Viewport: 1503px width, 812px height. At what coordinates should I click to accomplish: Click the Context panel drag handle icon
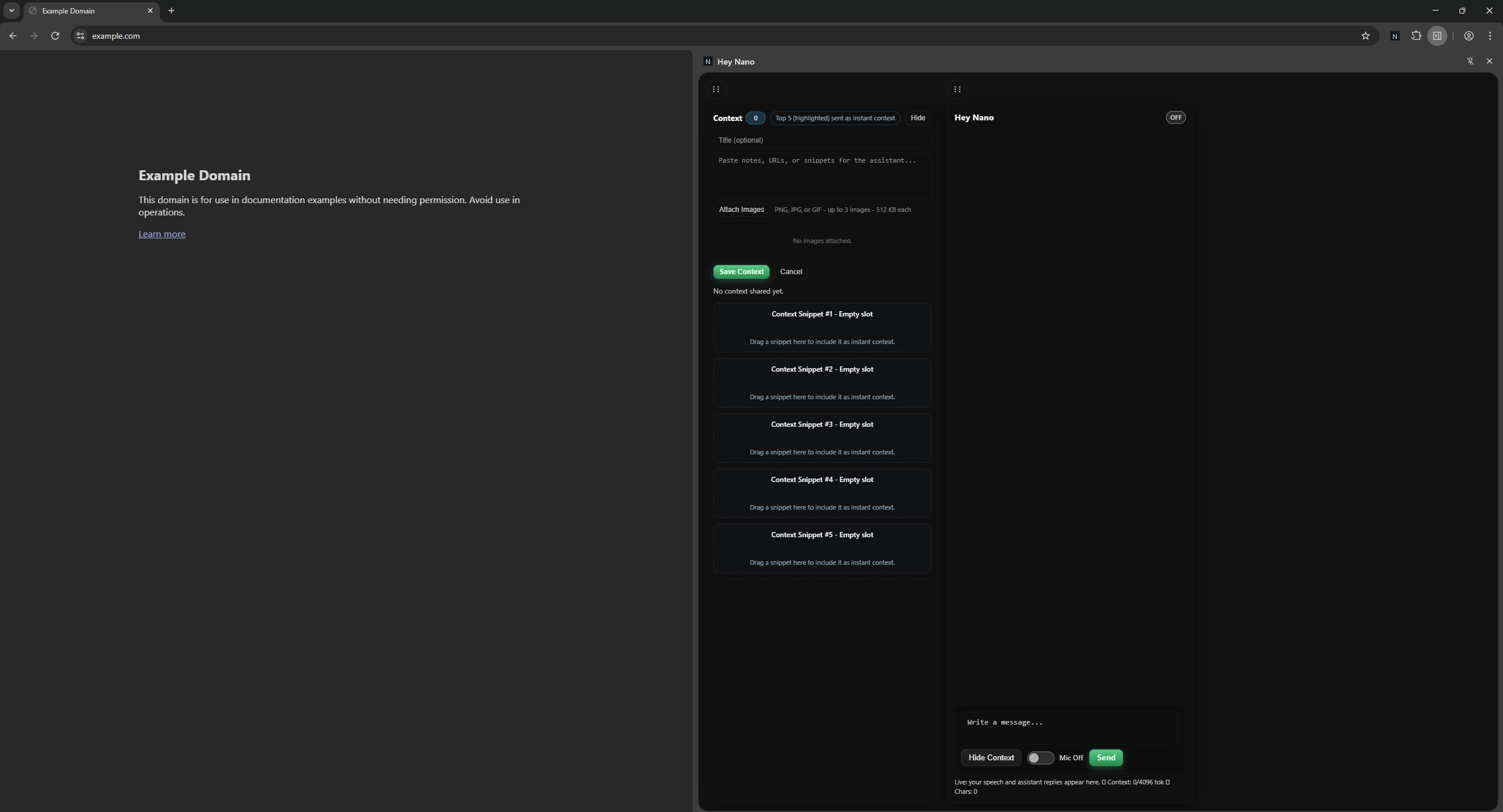click(716, 89)
